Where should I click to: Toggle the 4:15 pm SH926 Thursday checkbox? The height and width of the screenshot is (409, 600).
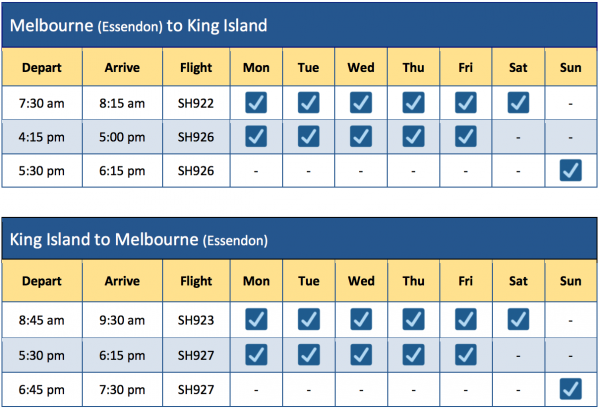coord(413,136)
